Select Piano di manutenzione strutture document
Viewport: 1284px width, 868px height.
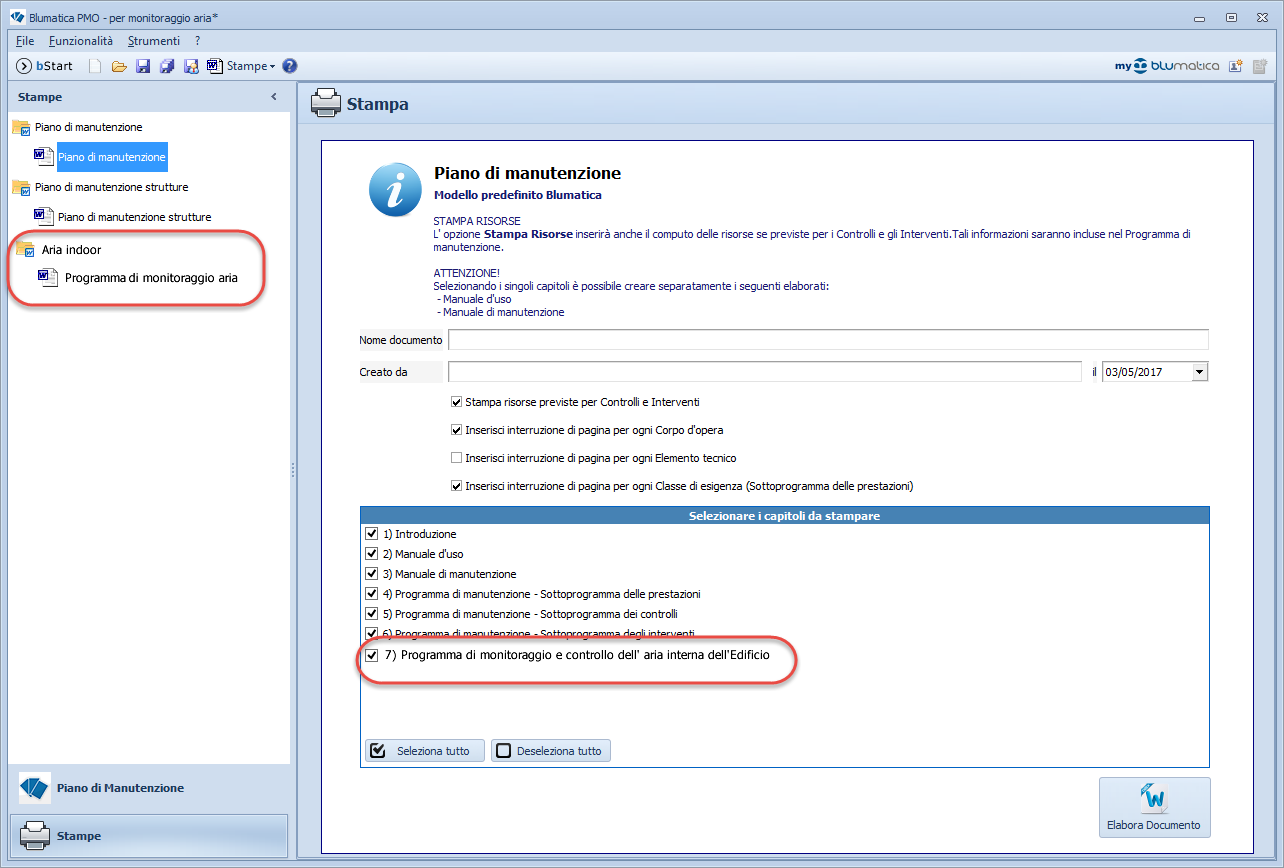pyautogui.click(x=135, y=217)
